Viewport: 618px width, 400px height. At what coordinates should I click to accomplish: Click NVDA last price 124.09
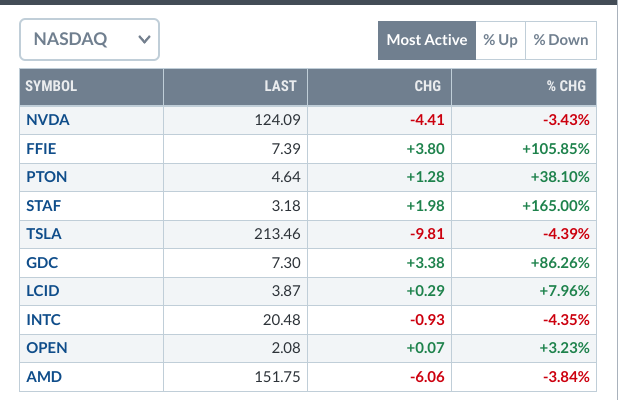277,120
